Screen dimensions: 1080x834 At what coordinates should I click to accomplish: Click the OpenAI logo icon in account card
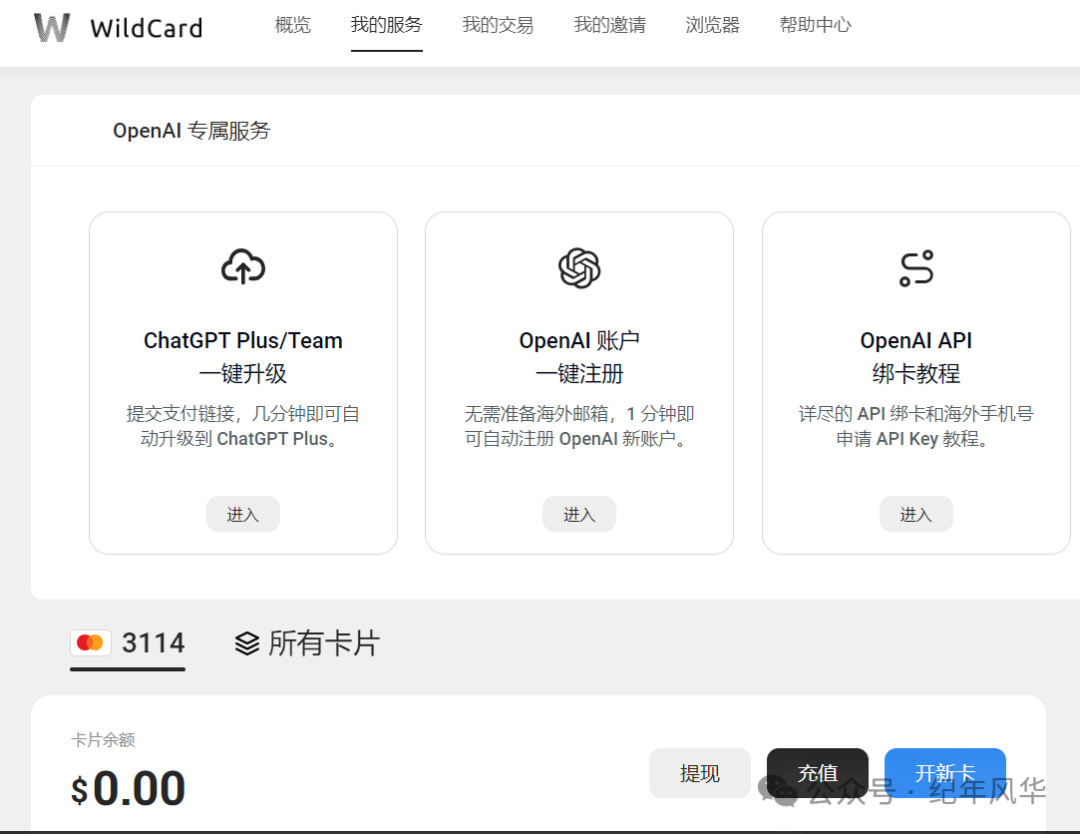[x=579, y=268]
